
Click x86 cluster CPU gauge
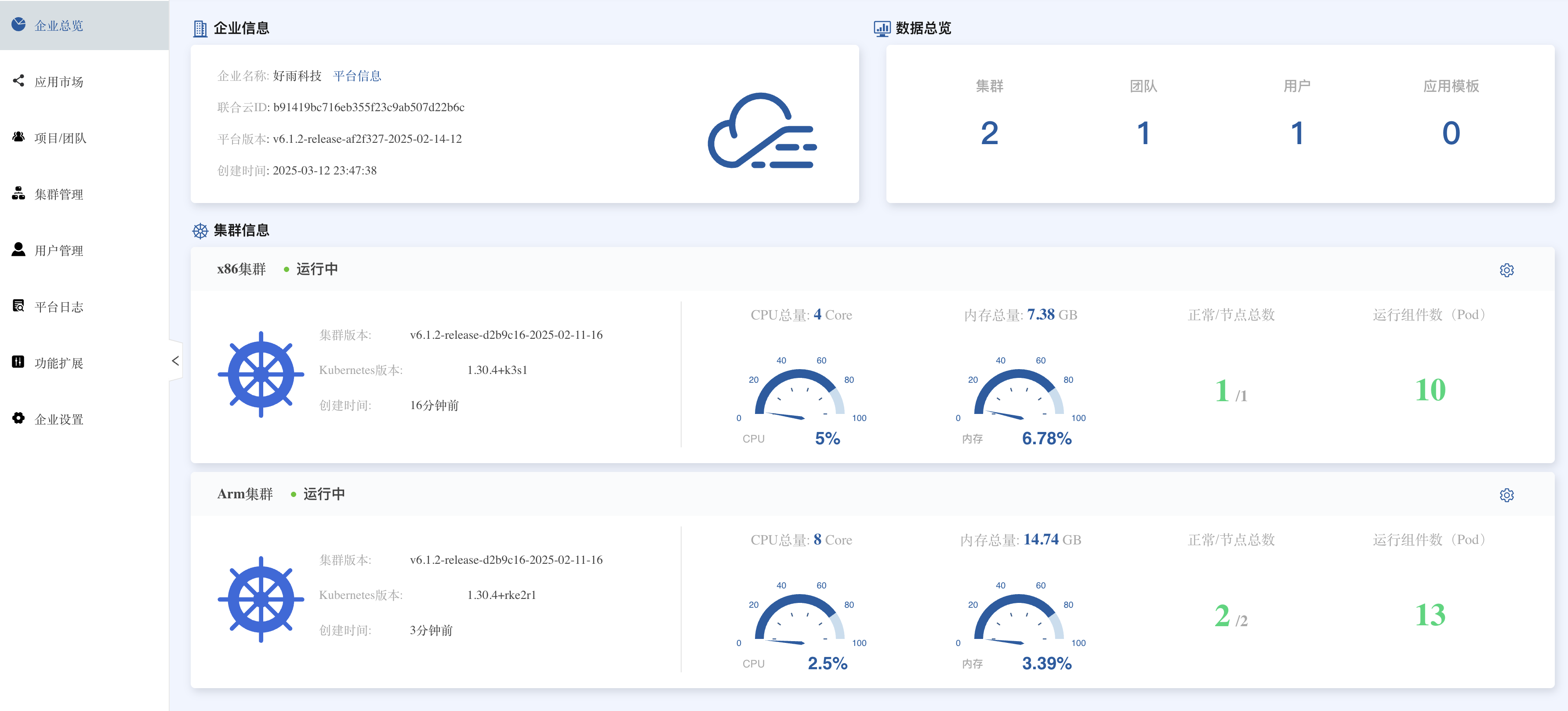pos(799,393)
